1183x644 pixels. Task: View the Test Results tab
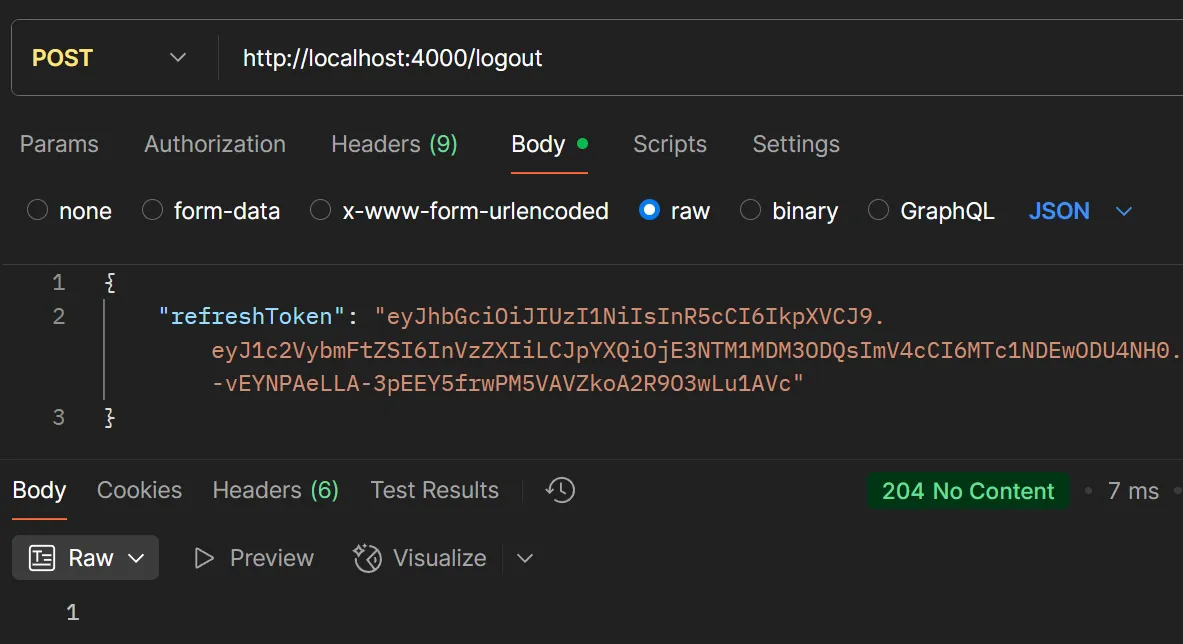(x=434, y=490)
